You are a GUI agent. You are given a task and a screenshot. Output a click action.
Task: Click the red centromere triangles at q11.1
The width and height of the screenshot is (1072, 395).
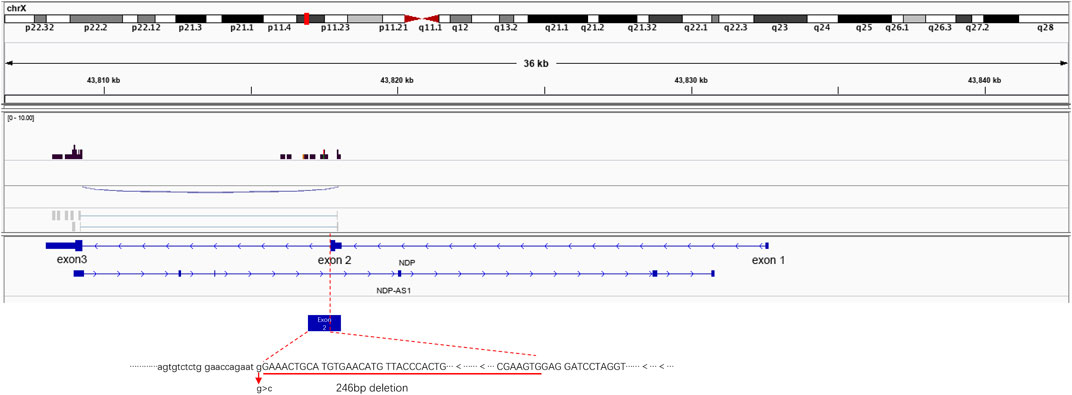pos(422,18)
